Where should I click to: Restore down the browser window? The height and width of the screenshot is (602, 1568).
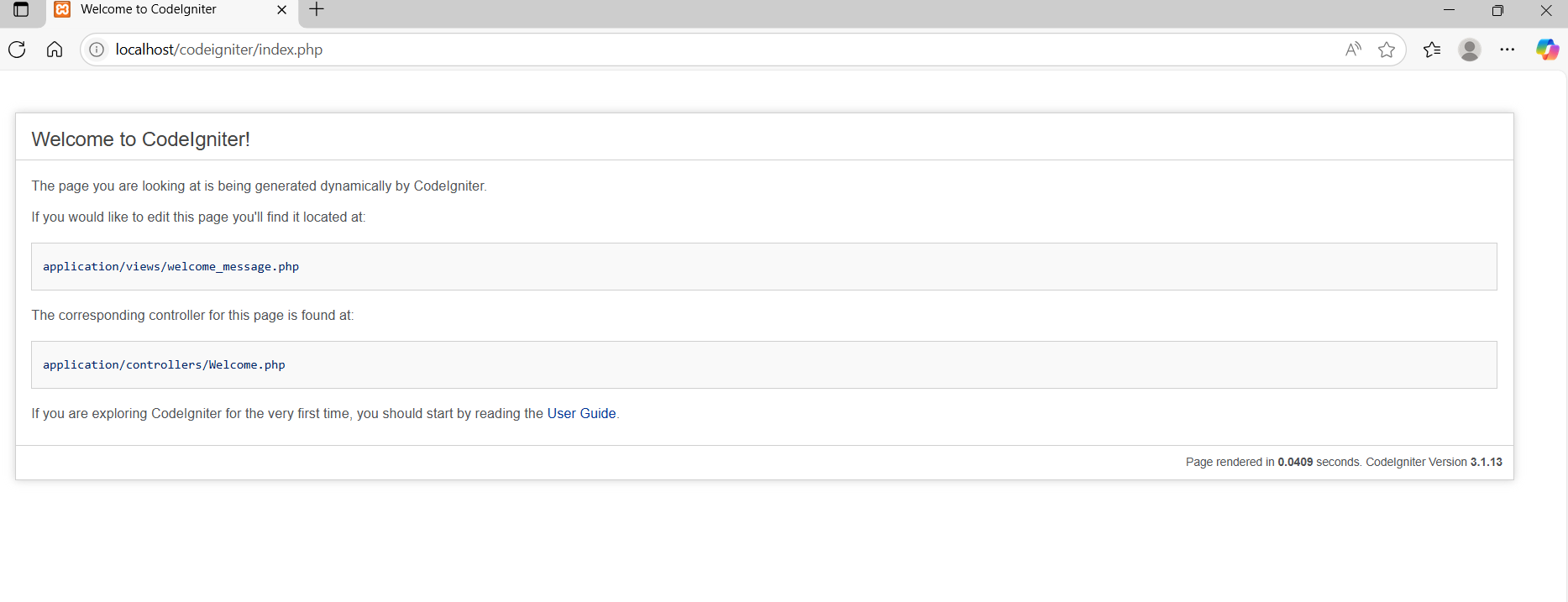click(x=1497, y=10)
